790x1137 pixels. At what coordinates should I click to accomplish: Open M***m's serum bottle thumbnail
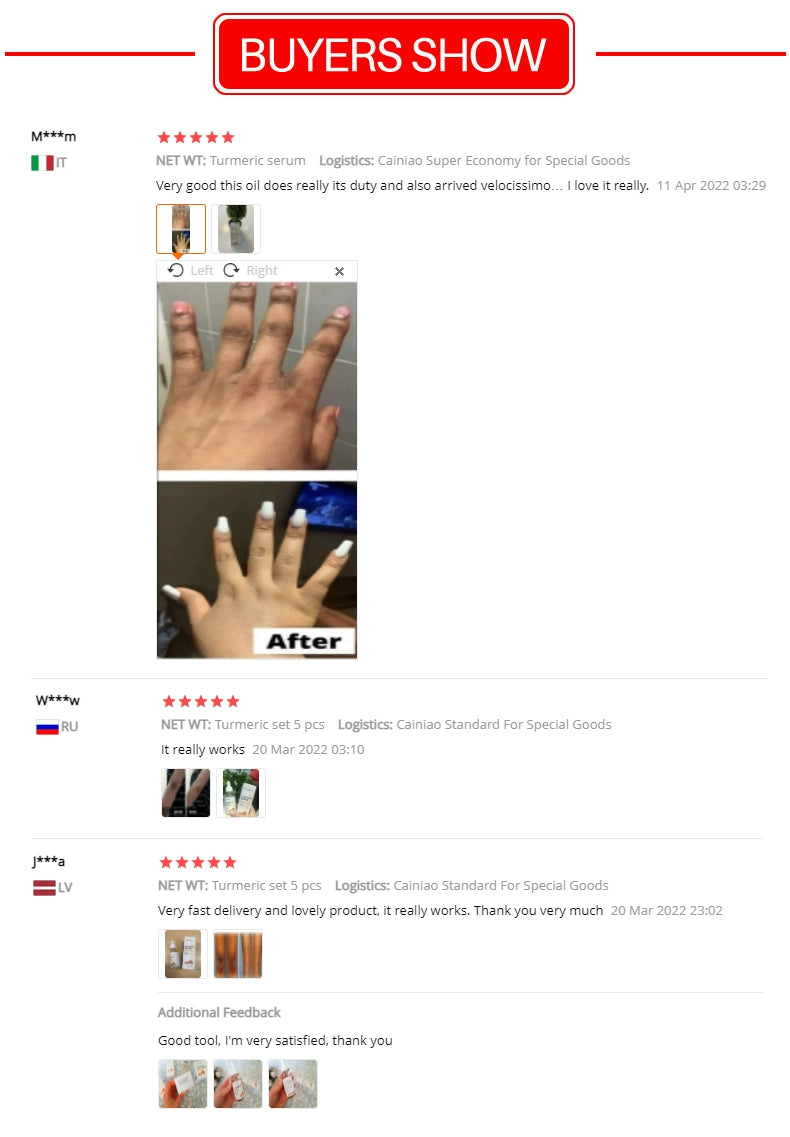point(236,228)
